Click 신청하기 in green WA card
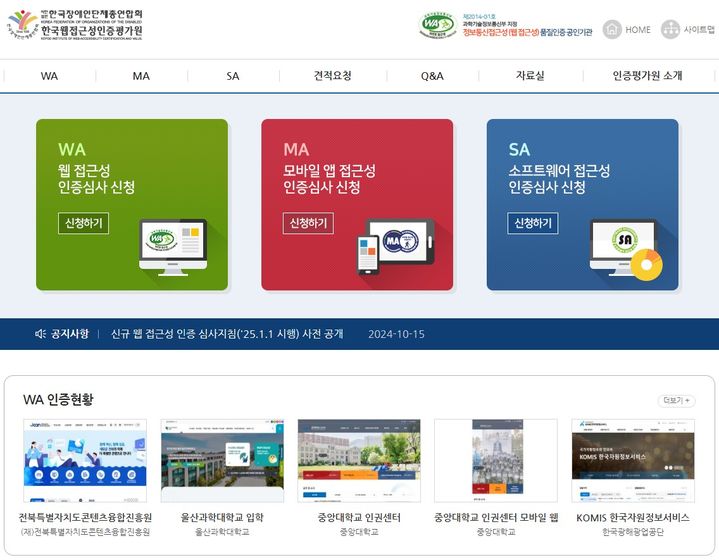 click(83, 223)
